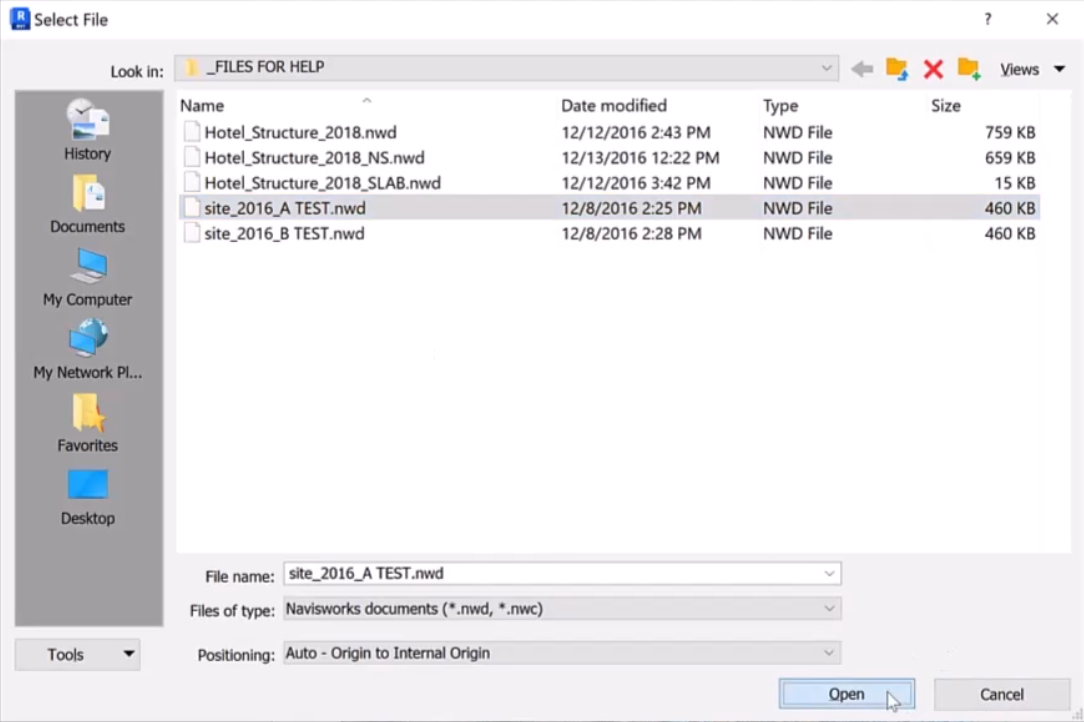Click file icon of Hotel_Structure_2018_SLAB.nwd
This screenshot has height=722, width=1084.
coord(191,183)
